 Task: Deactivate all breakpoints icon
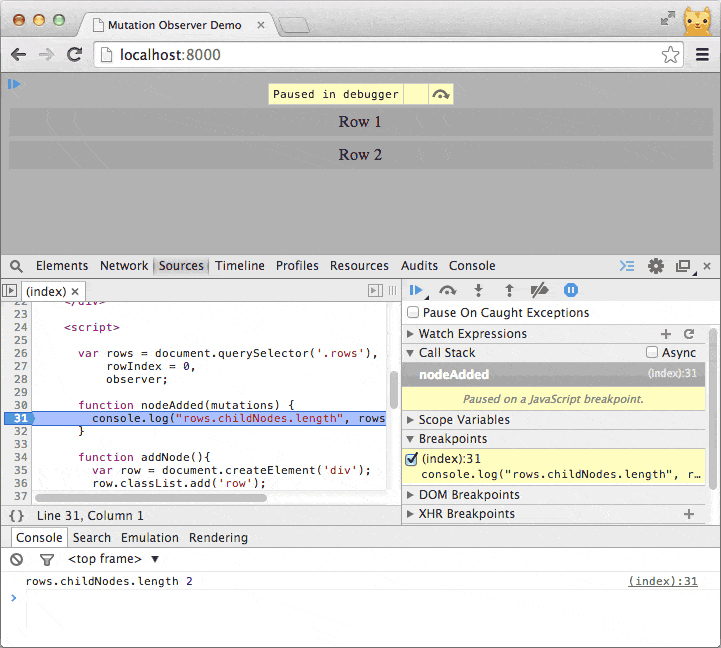539,290
